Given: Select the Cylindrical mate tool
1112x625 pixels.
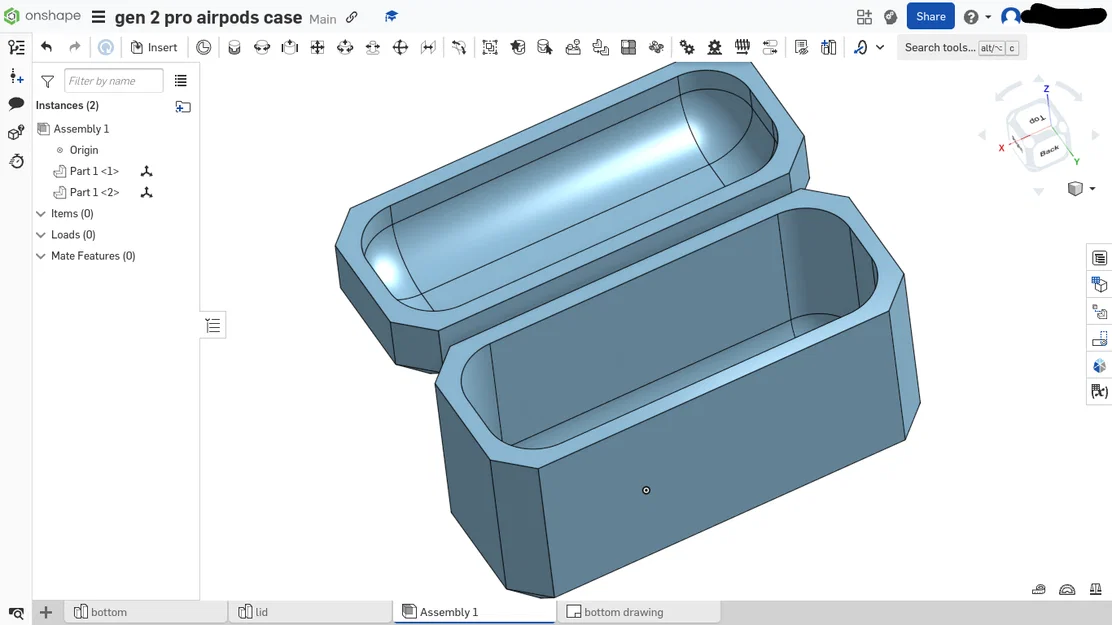Looking at the screenshot, I should (345, 48).
